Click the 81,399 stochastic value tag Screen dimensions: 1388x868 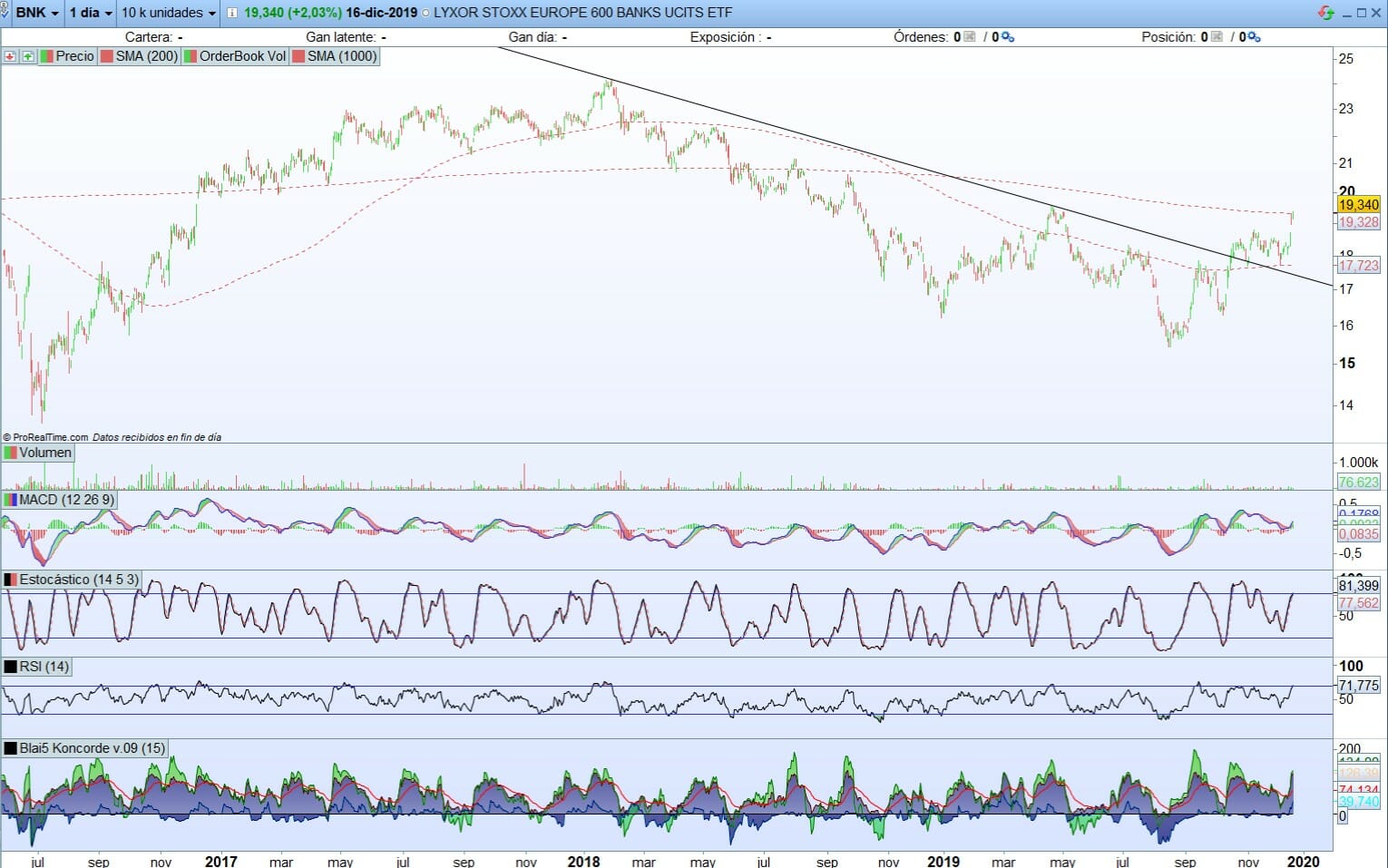[1358, 586]
